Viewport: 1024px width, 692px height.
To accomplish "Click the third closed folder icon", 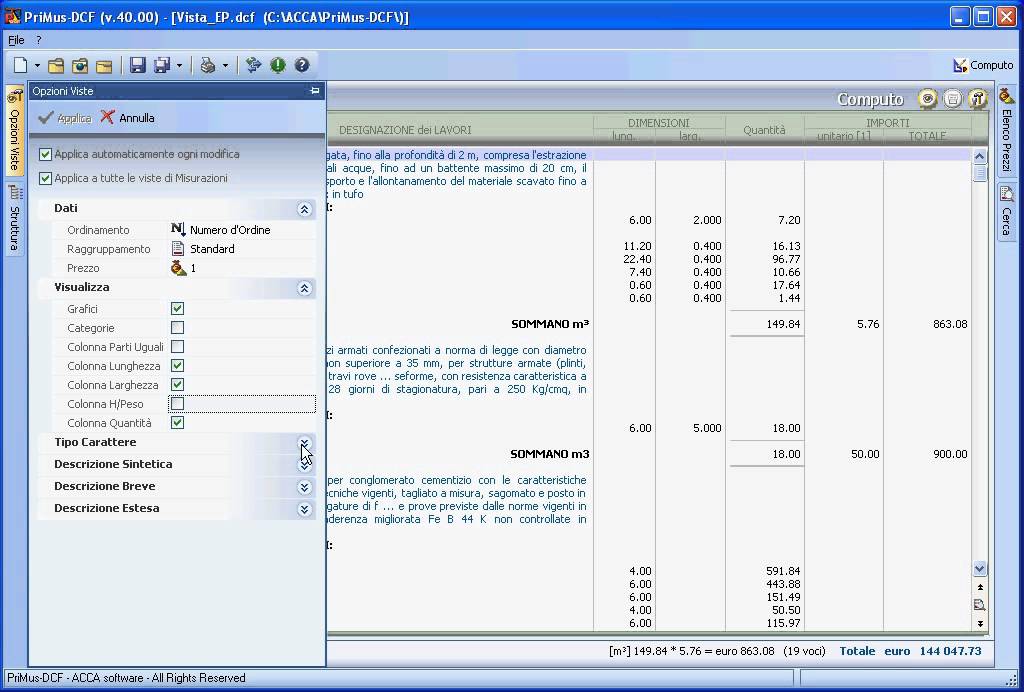I will pyautogui.click(x=104, y=65).
